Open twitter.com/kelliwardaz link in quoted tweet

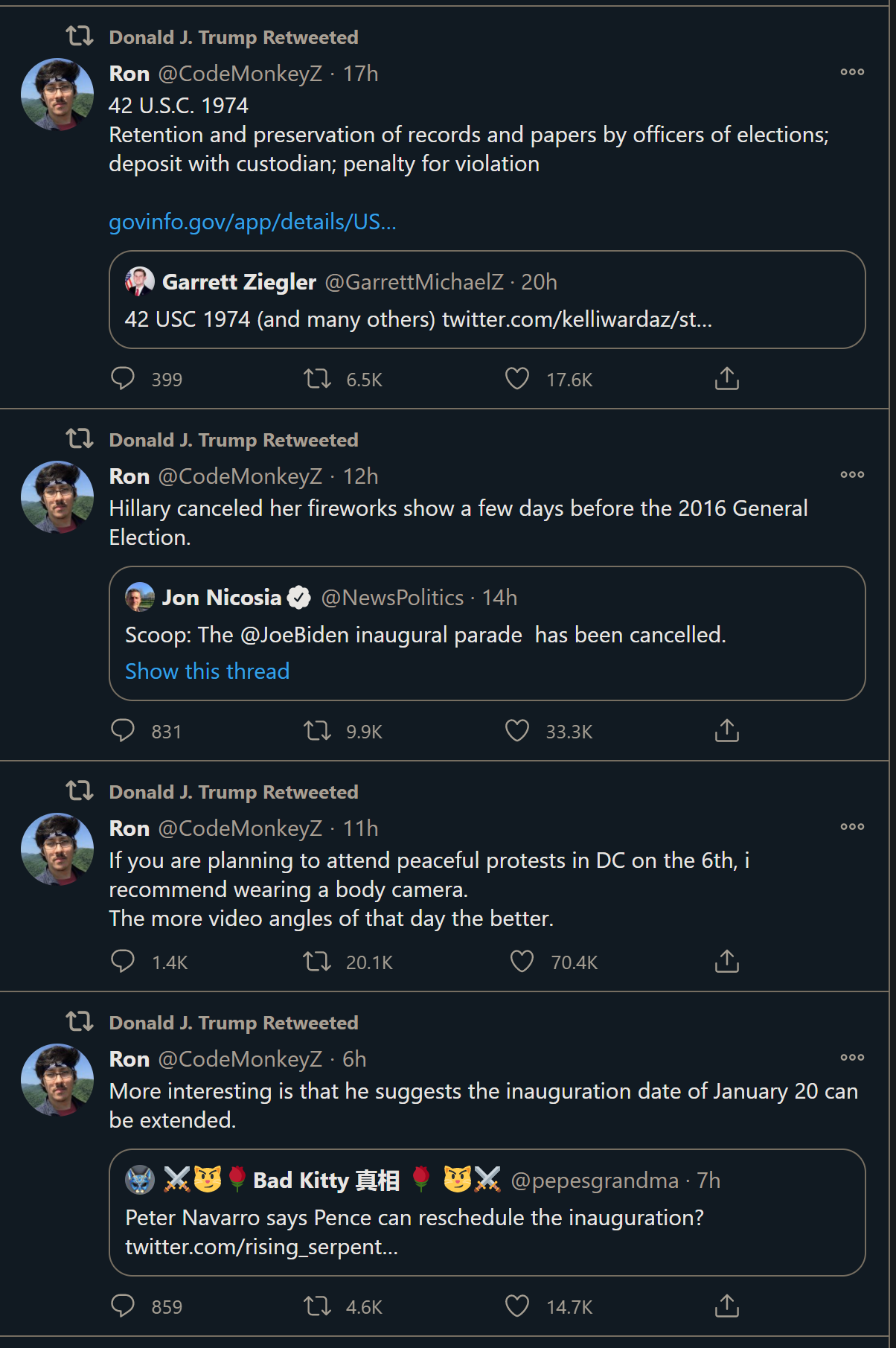(x=577, y=319)
